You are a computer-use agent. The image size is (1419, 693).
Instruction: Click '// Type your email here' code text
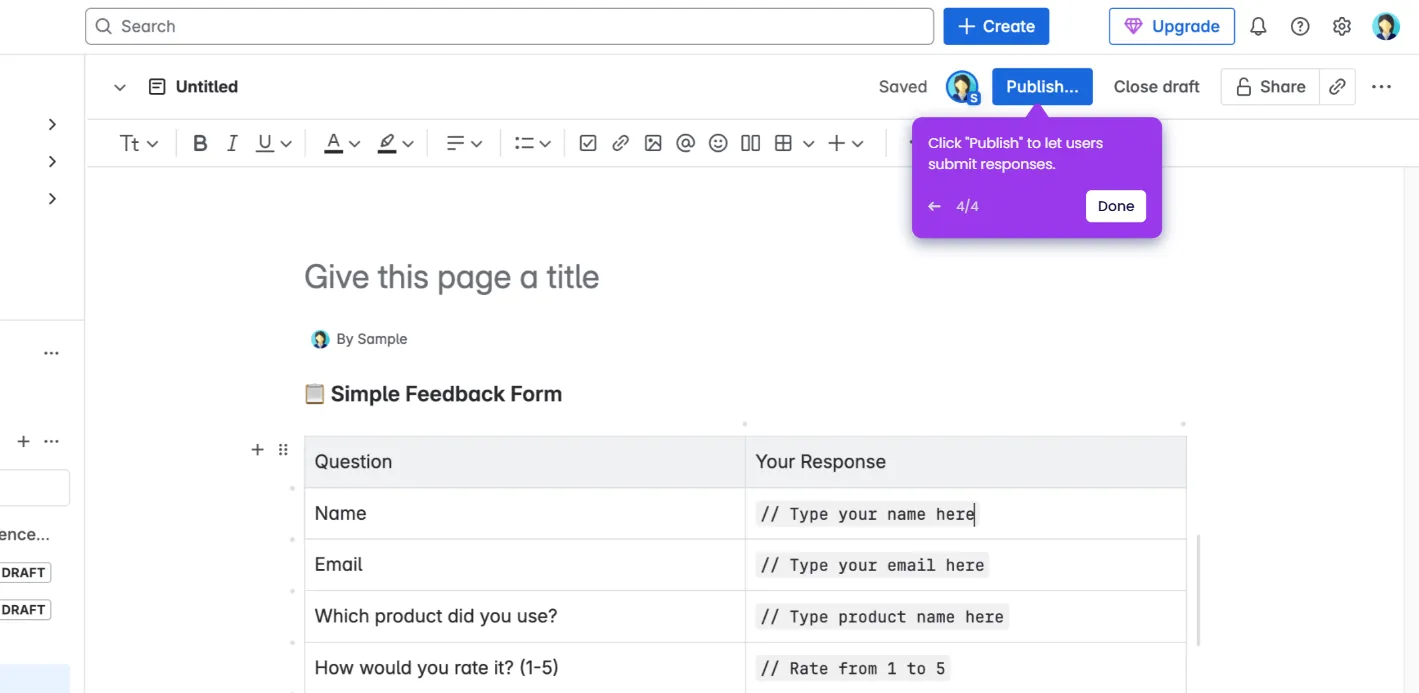[x=872, y=565]
